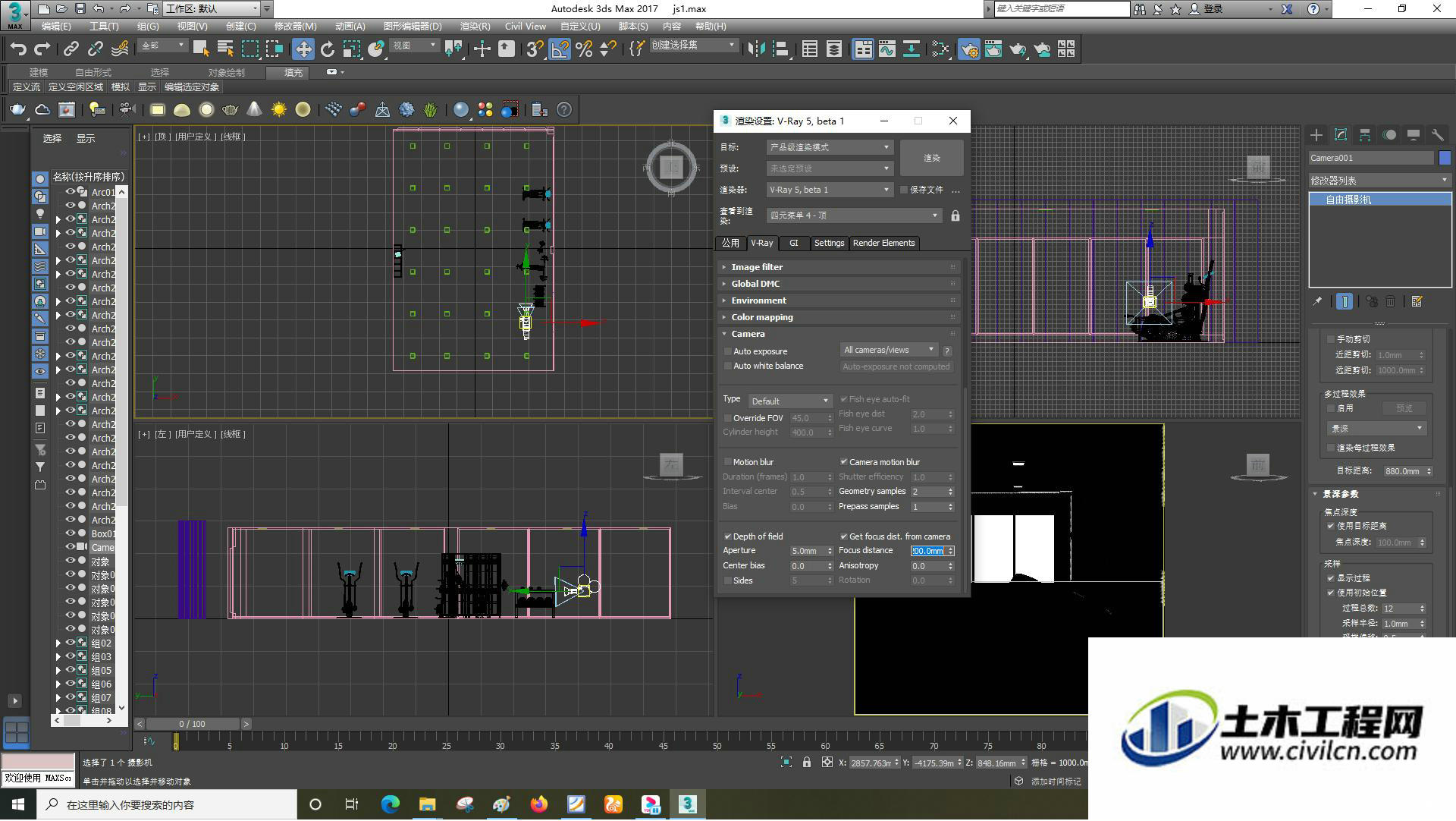Switch to the 公用 tab
This screenshot has height=821, width=1456.
(730, 244)
